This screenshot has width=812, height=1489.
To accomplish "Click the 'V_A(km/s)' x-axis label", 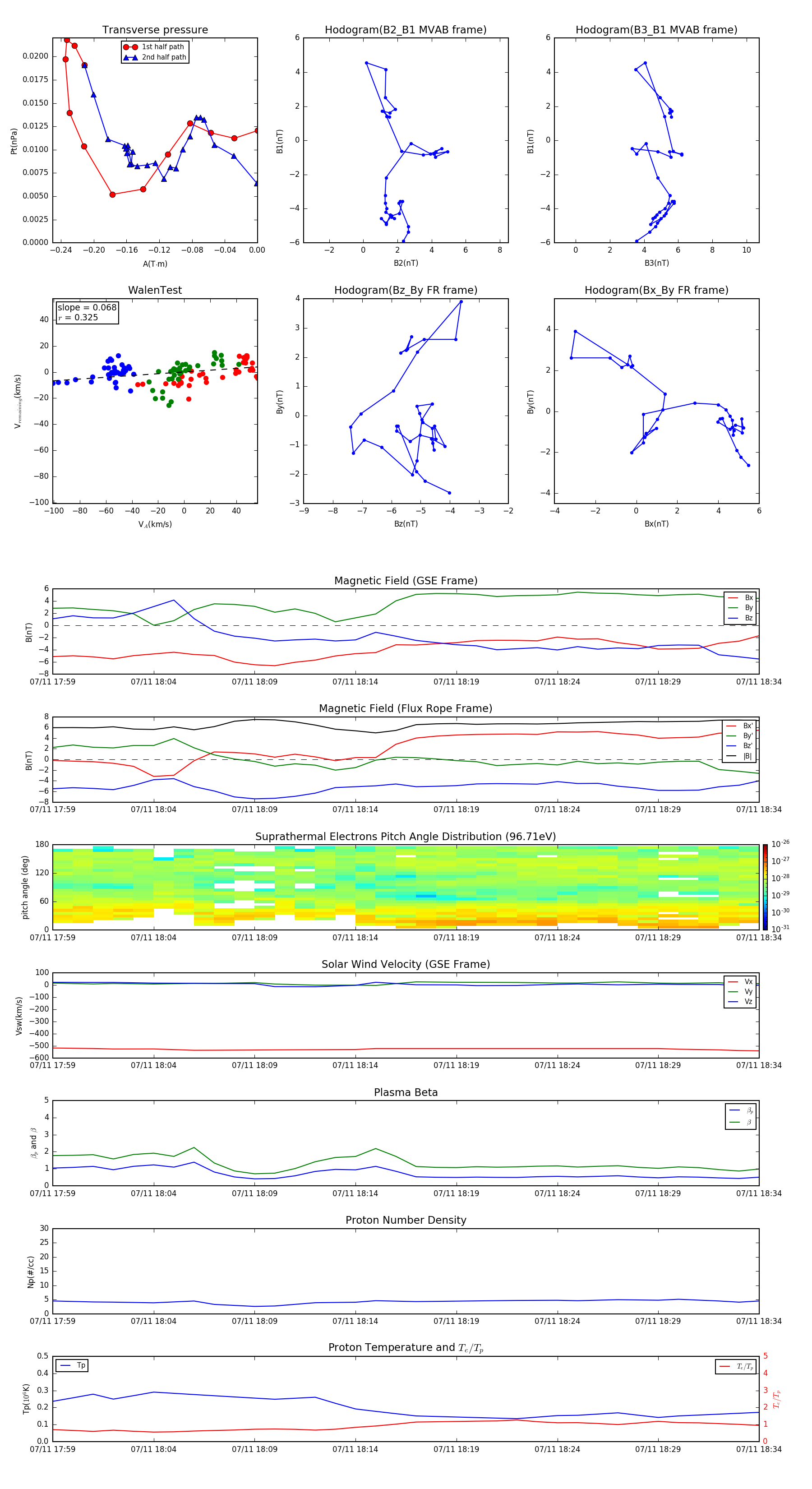I will click(155, 524).
